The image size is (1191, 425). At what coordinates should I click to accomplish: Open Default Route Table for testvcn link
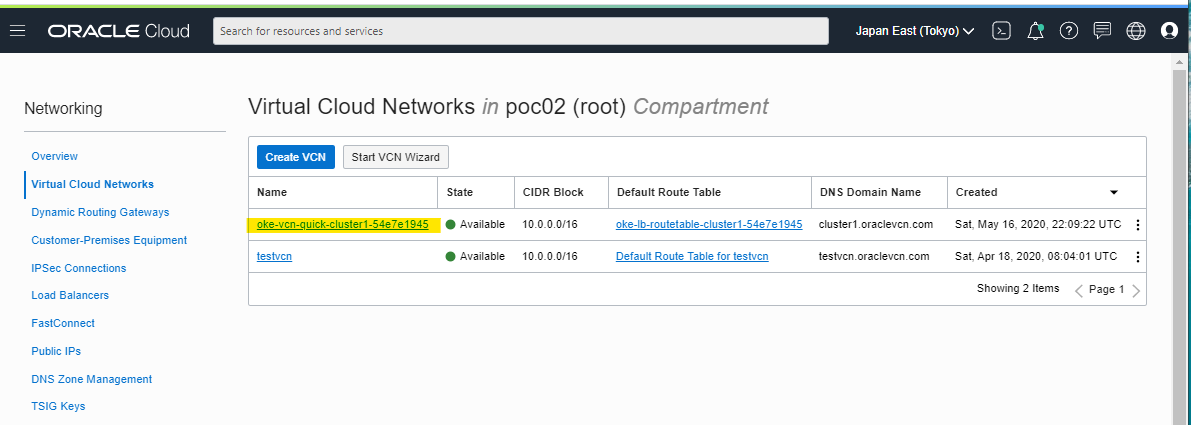coord(692,257)
